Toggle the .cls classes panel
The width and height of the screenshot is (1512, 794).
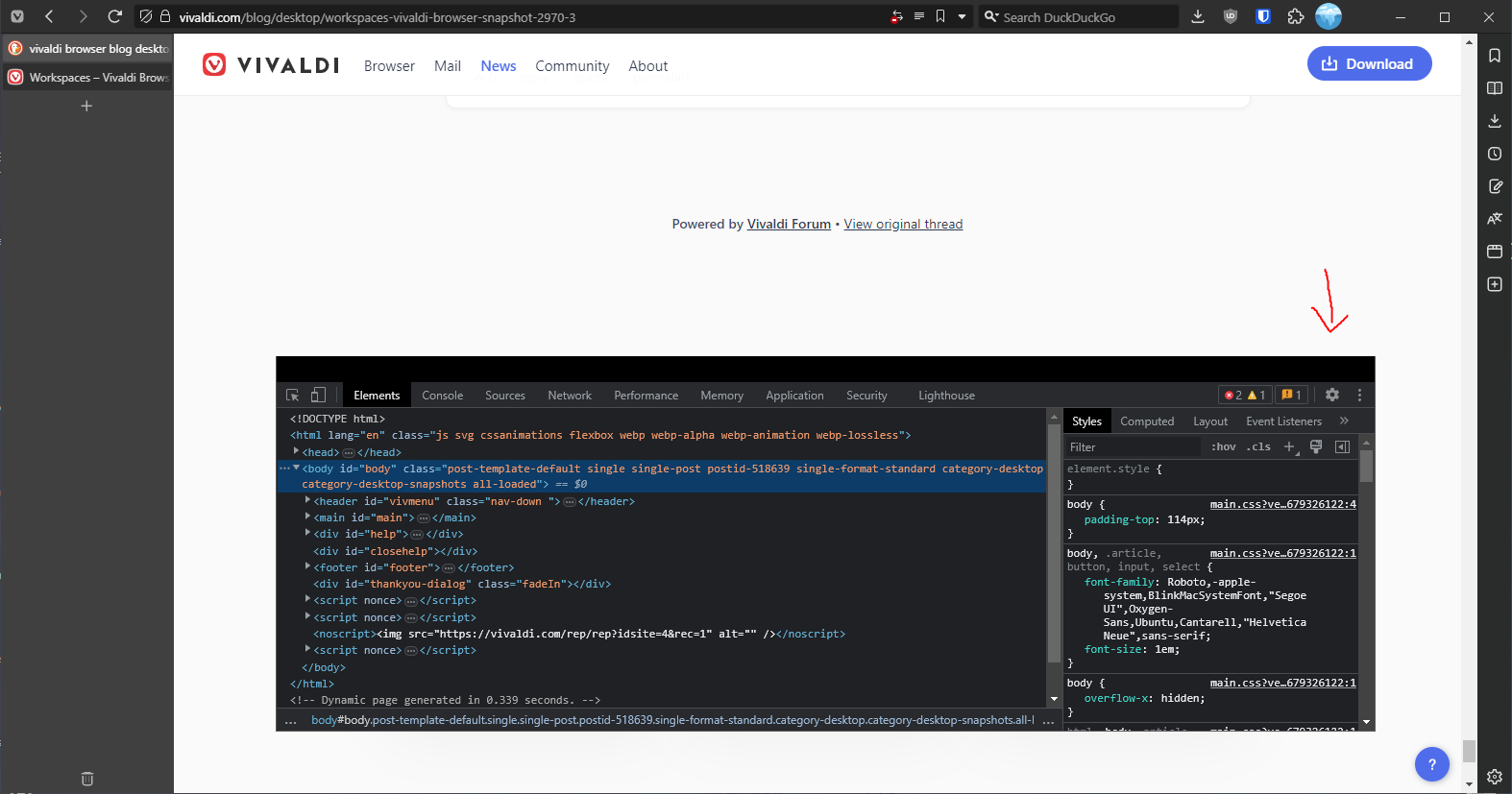[x=1258, y=446]
